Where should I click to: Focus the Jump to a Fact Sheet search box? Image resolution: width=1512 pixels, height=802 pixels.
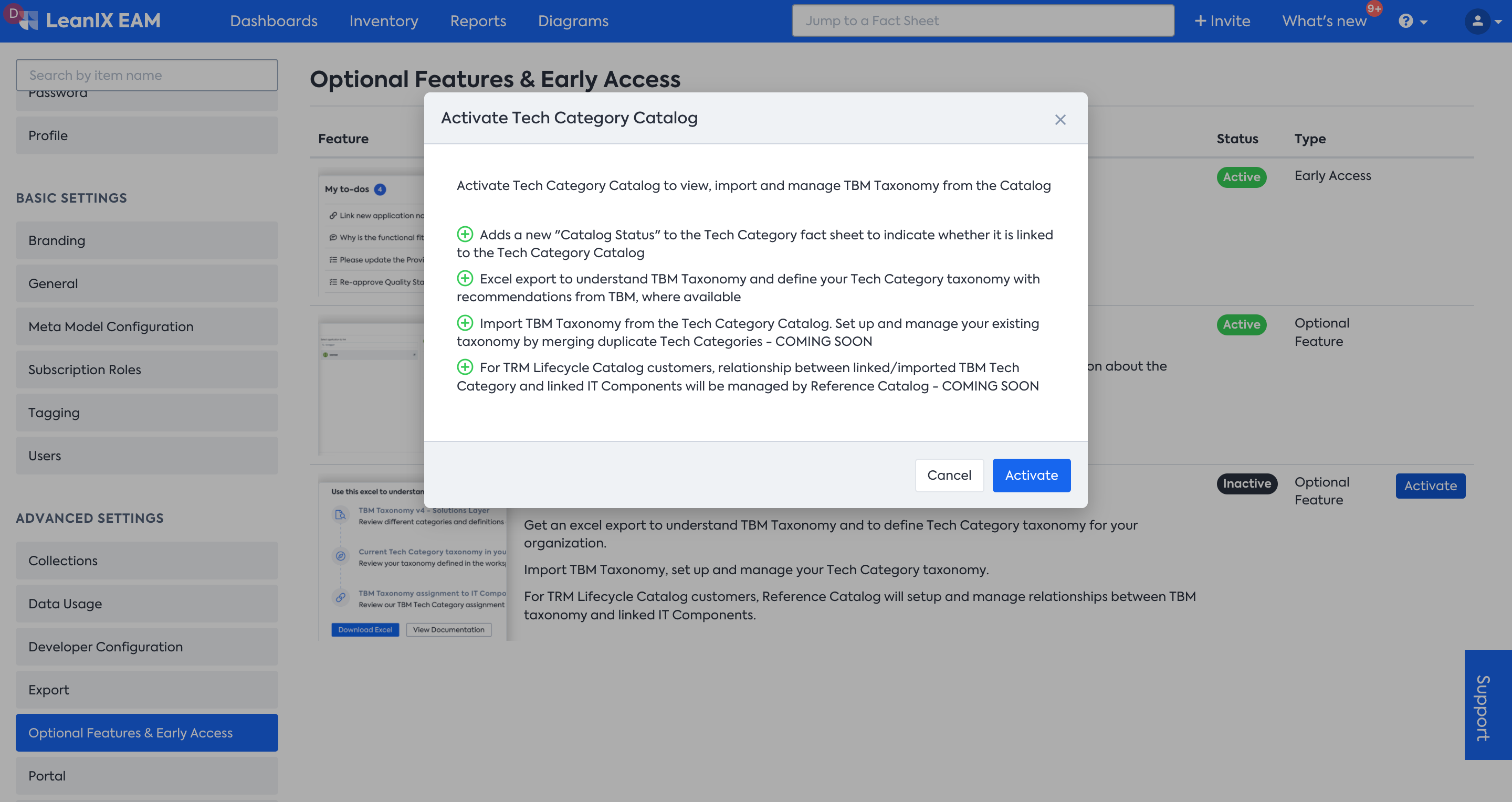point(983,20)
